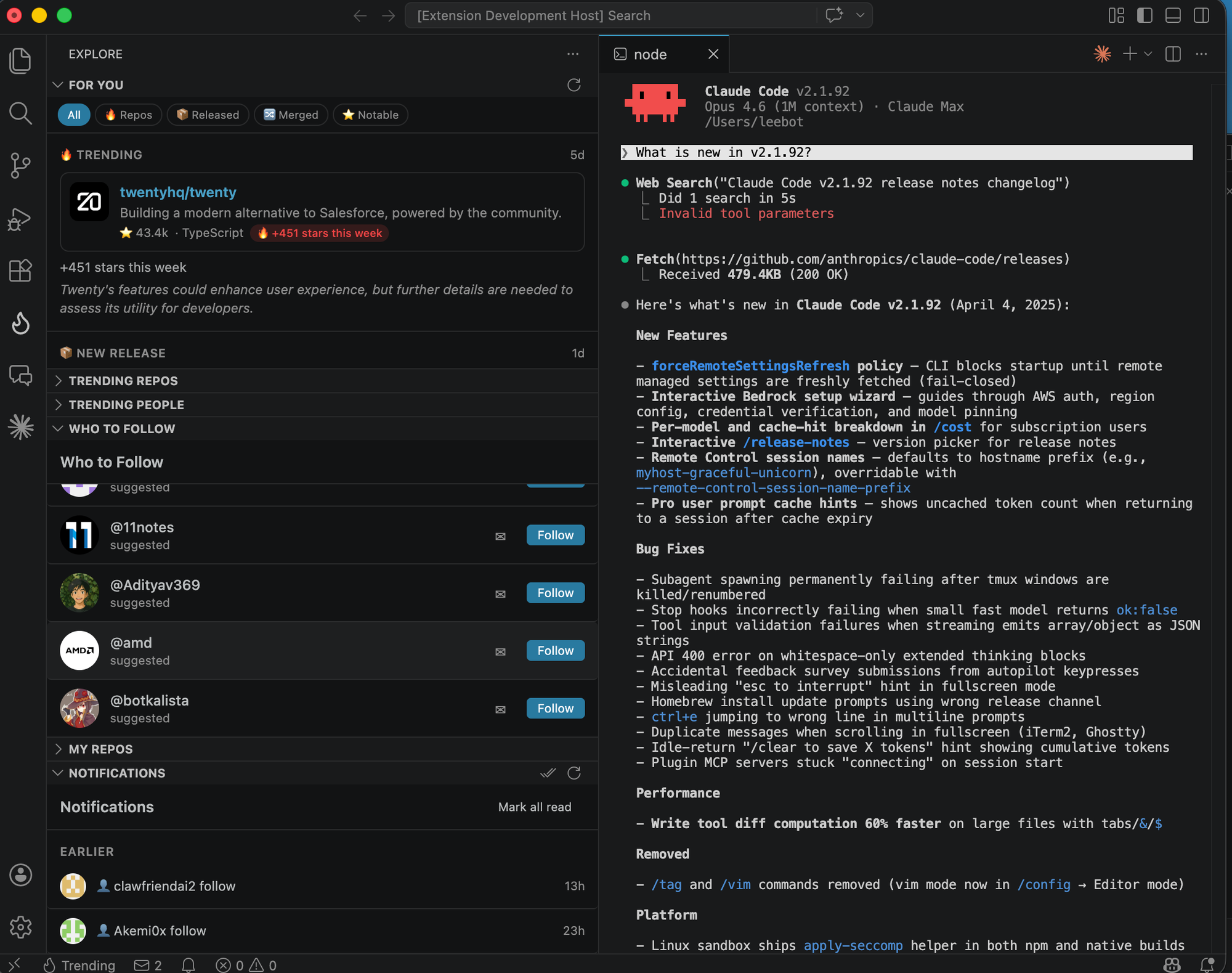Image resolution: width=1232 pixels, height=973 pixels.
Task: Split the terminal panel
Action: pos(1172,54)
